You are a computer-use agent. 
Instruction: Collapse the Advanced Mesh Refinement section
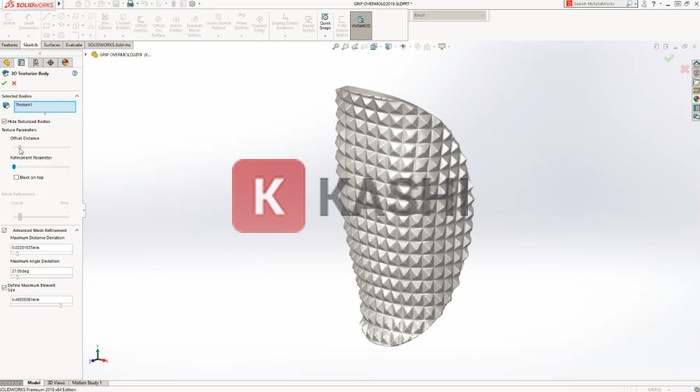pyautogui.click(x=77, y=230)
